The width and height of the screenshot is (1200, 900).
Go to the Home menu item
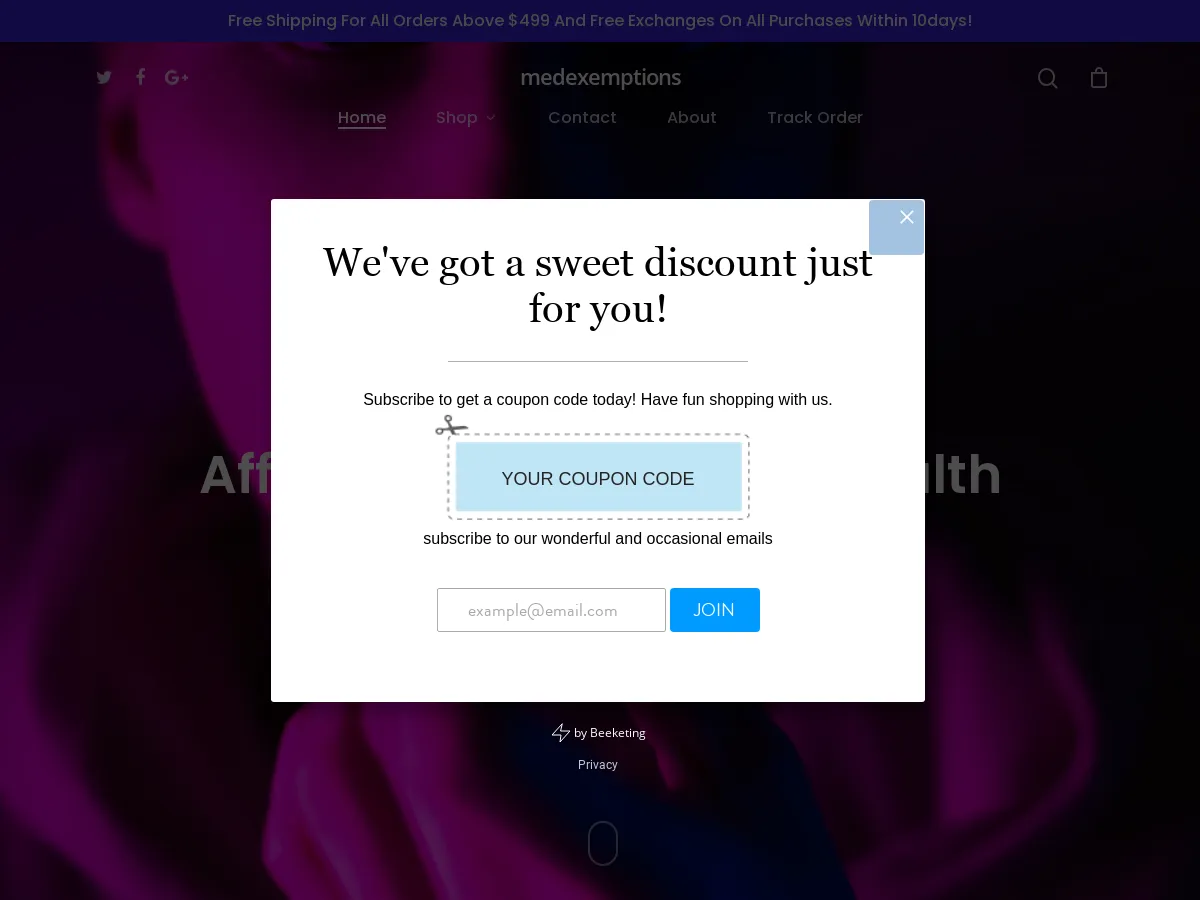362,117
